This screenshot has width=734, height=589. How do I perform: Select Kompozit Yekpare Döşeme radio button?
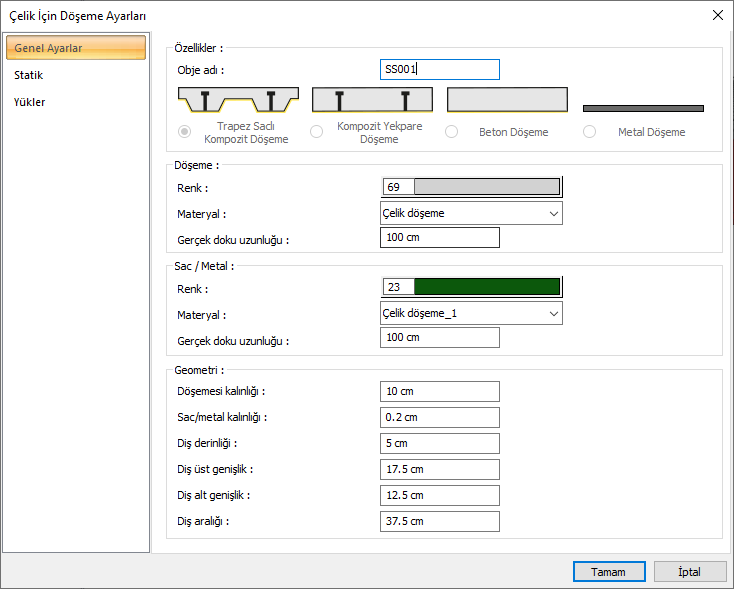tap(317, 132)
